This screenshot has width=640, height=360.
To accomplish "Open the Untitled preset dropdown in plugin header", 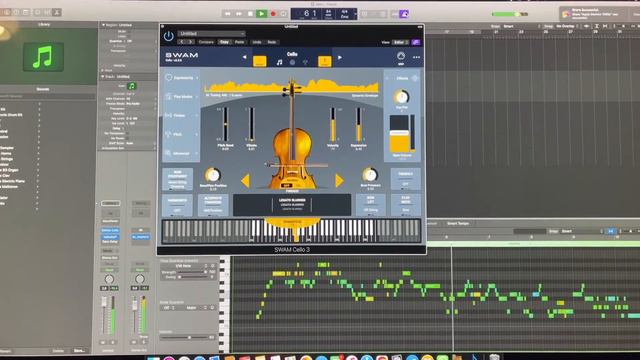I will (211, 33).
